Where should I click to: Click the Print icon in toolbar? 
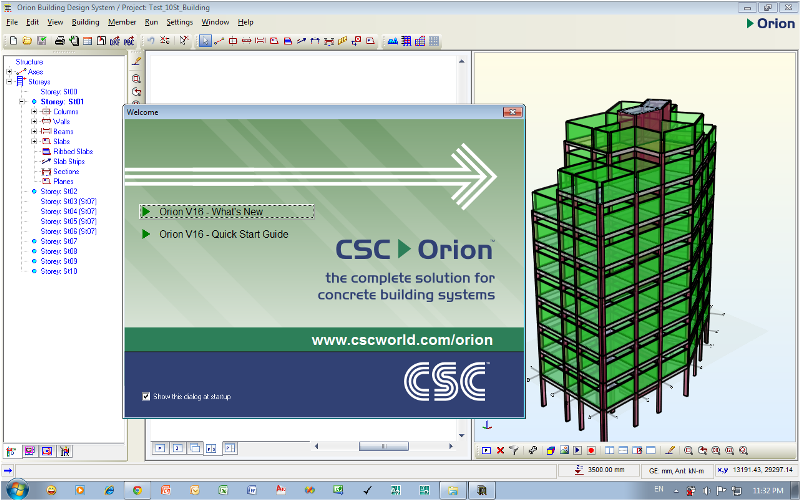click(x=60, y=41)
